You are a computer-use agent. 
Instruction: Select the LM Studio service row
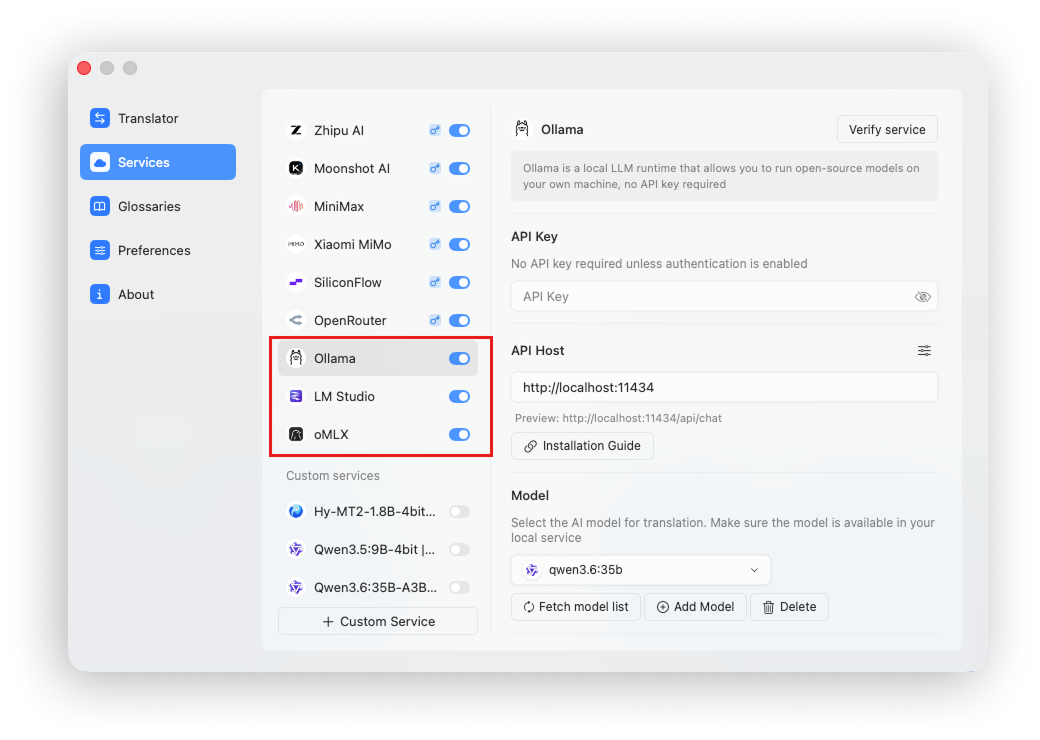(378, 397)
